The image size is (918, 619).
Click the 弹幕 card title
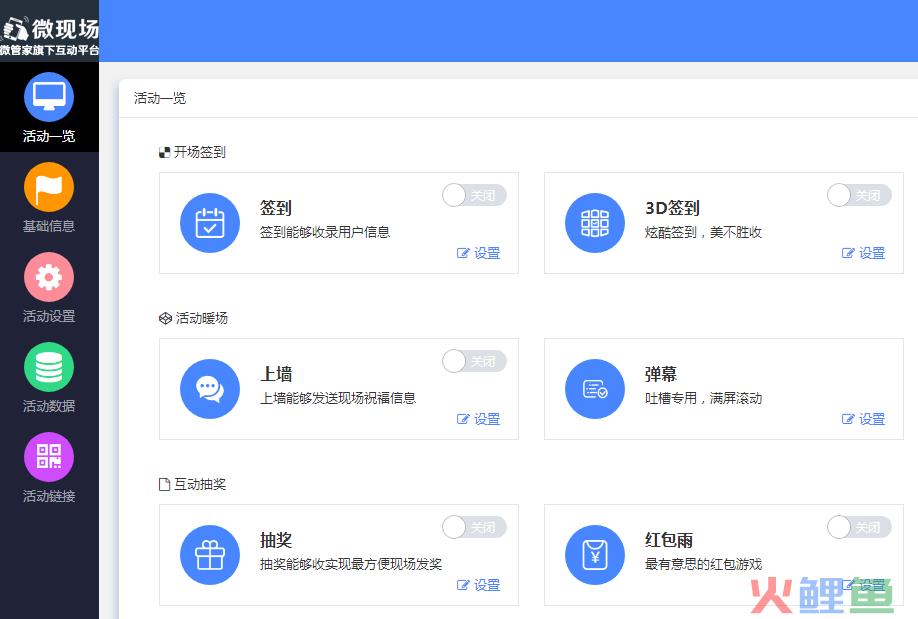(661, 374)
